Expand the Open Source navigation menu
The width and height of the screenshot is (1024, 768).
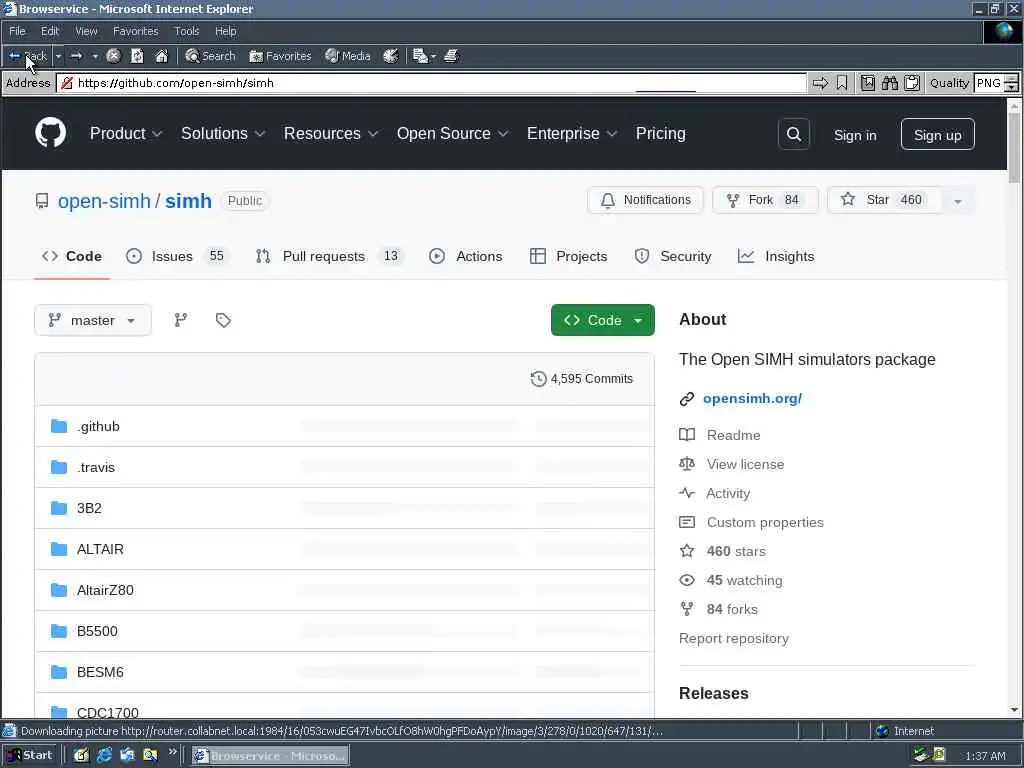pyautogui.click(x=453, y=134)
